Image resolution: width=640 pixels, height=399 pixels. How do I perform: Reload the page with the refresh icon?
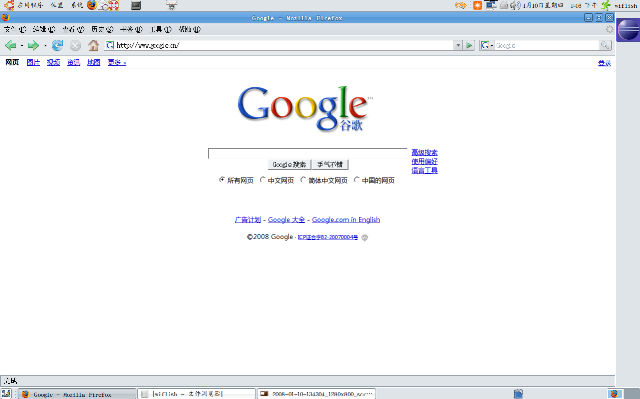click(x=57, y=45)
